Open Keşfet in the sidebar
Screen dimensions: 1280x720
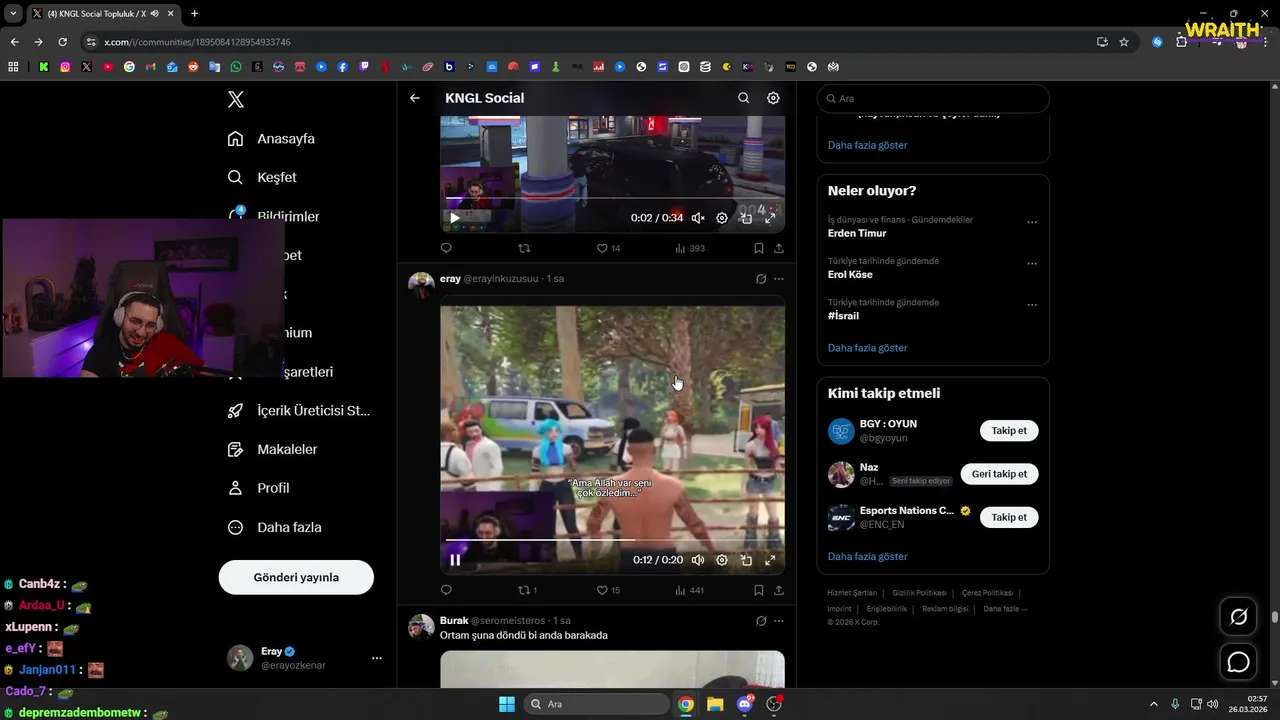click(262, 177)
